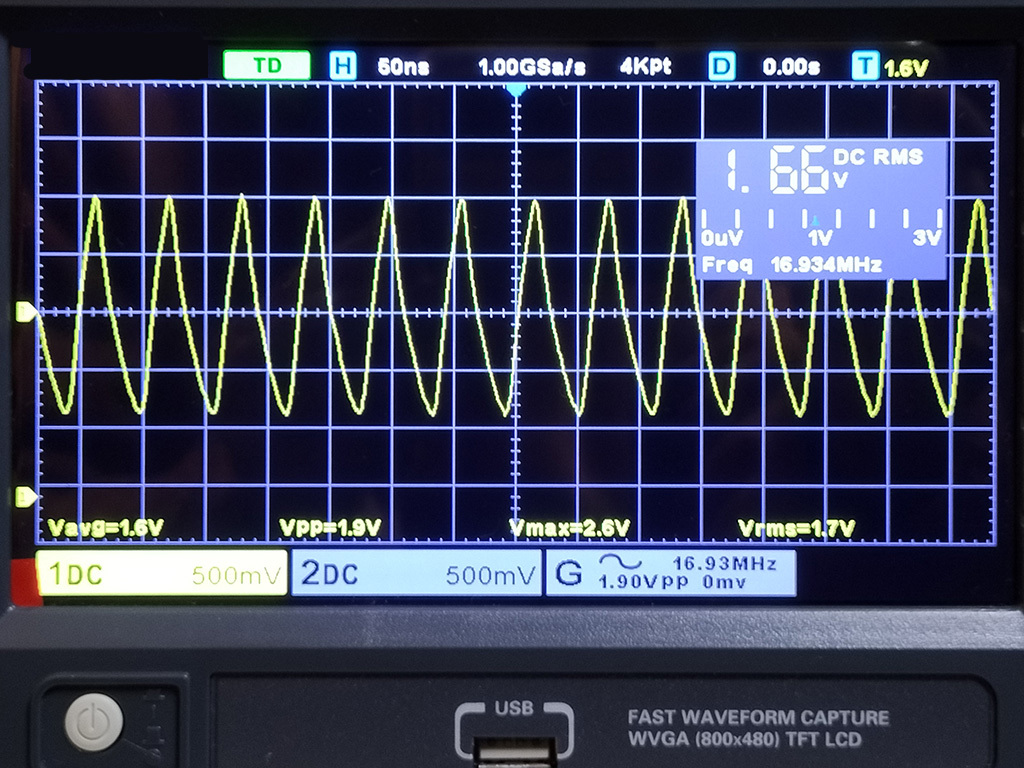Push the power button on the front panel
Image resolution: width=1024 pixels, height=768 pixels.
pyautogui.click(x=94, y=722)
